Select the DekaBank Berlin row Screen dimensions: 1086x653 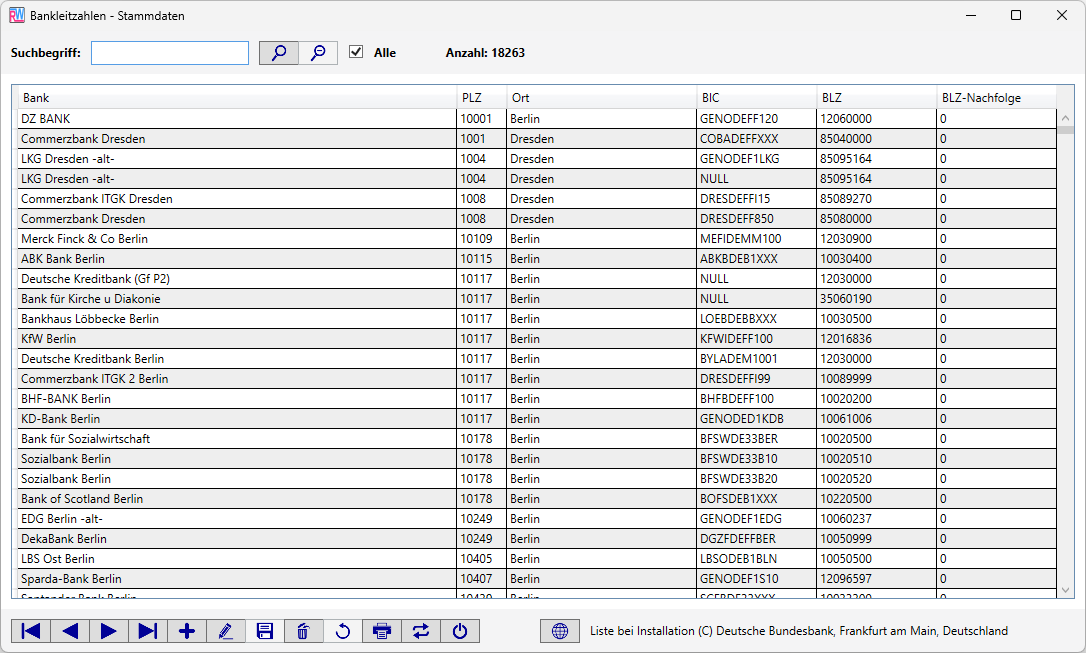[537, 539]
